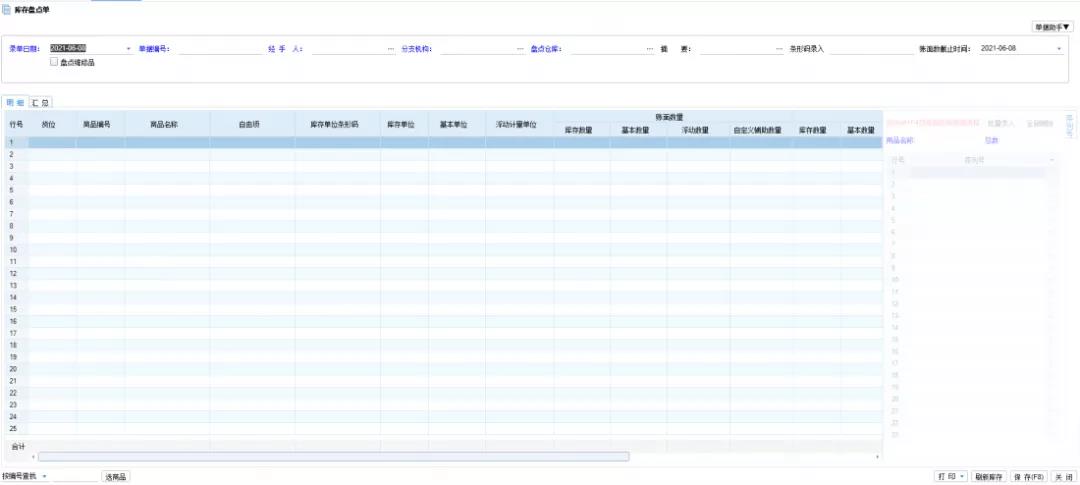Expand the 录单日期 date dropdown

pyautogui.click(x=128, y=49)
